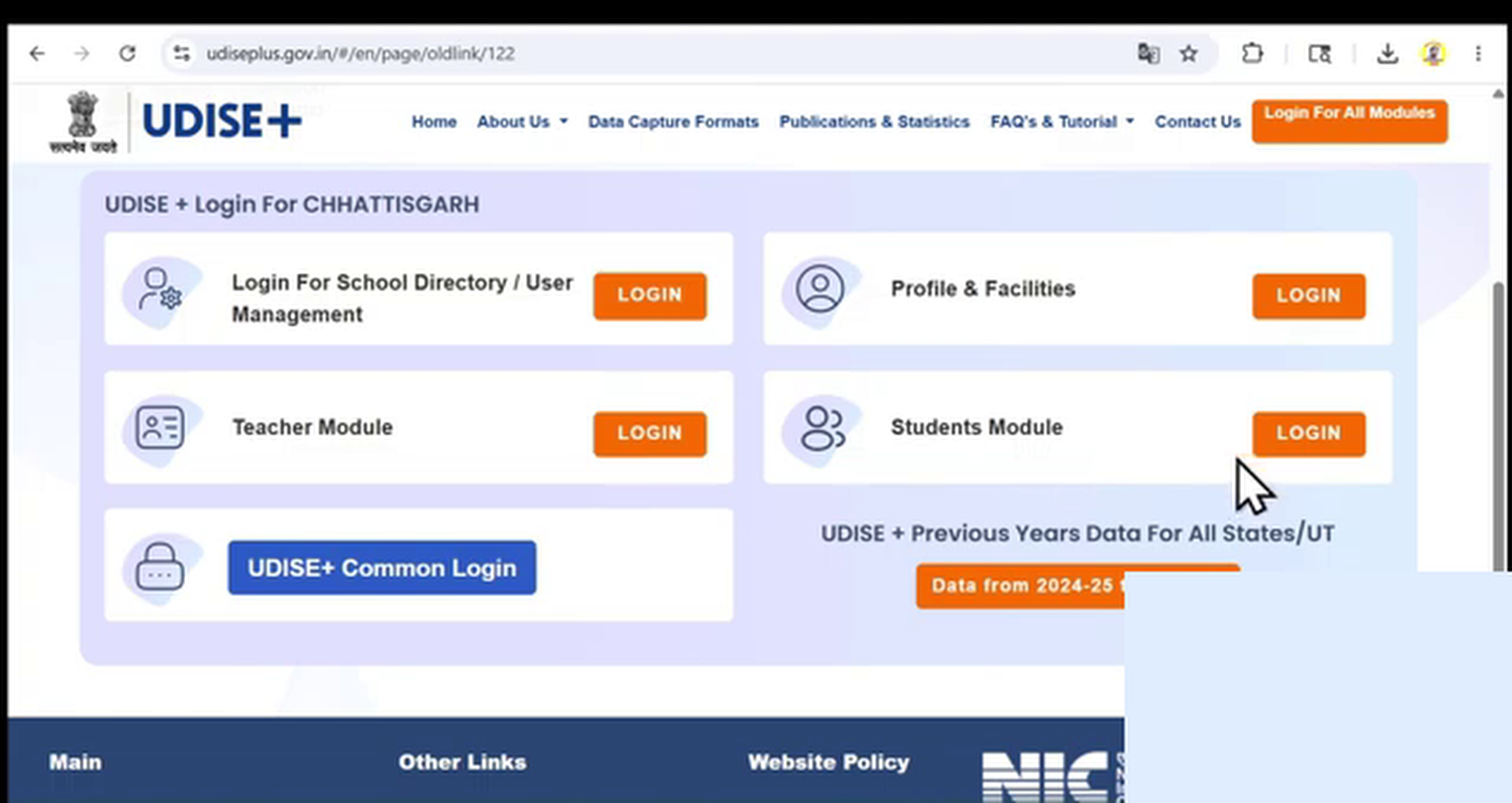The image size is (1512, 803).
Task: Click the Data from 2024-25 button
Action: [1021, 586]
